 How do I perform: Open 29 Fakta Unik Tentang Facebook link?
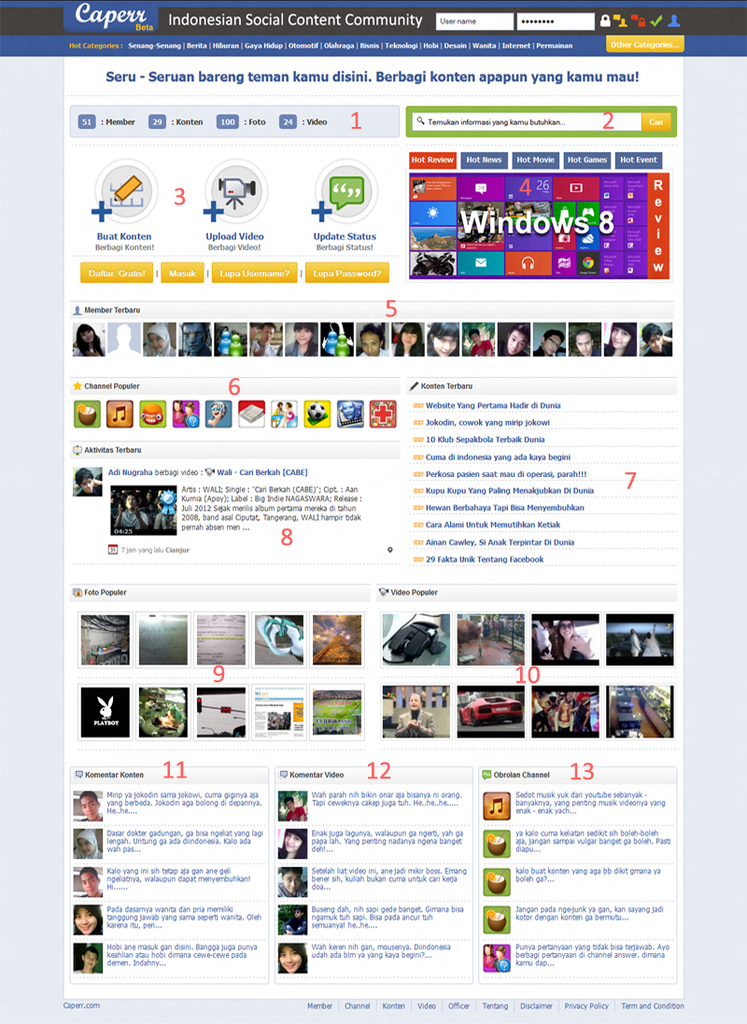point(485,560)
